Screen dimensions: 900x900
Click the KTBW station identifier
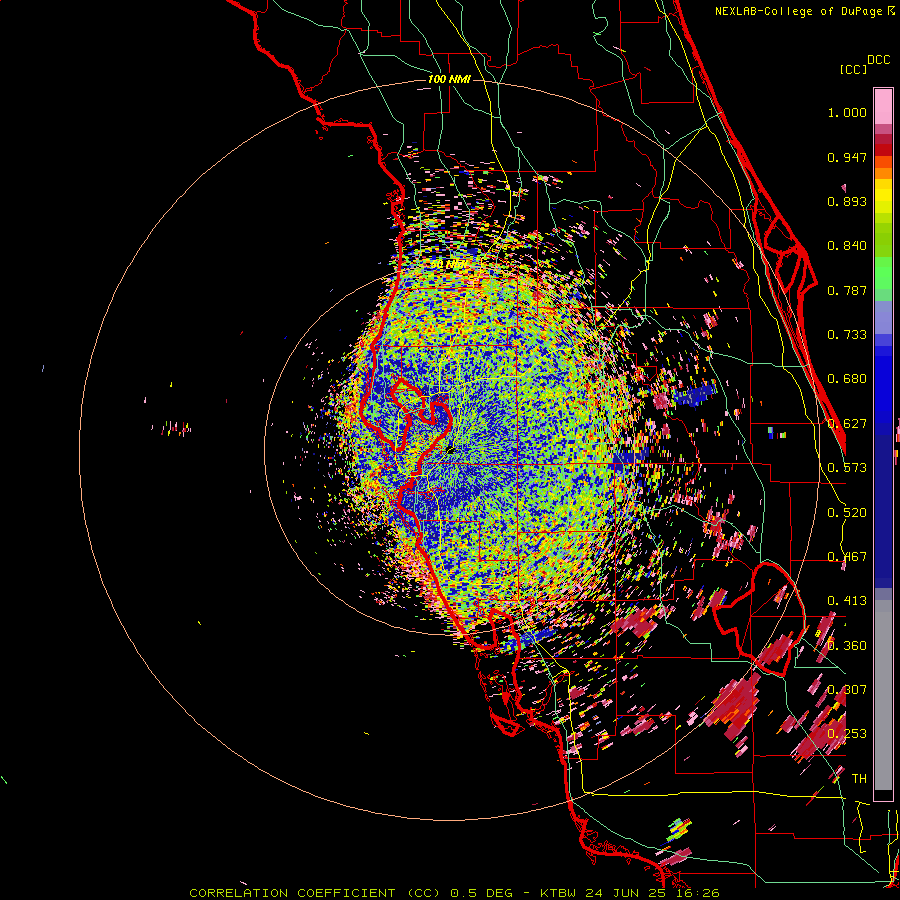click(560, 893)
